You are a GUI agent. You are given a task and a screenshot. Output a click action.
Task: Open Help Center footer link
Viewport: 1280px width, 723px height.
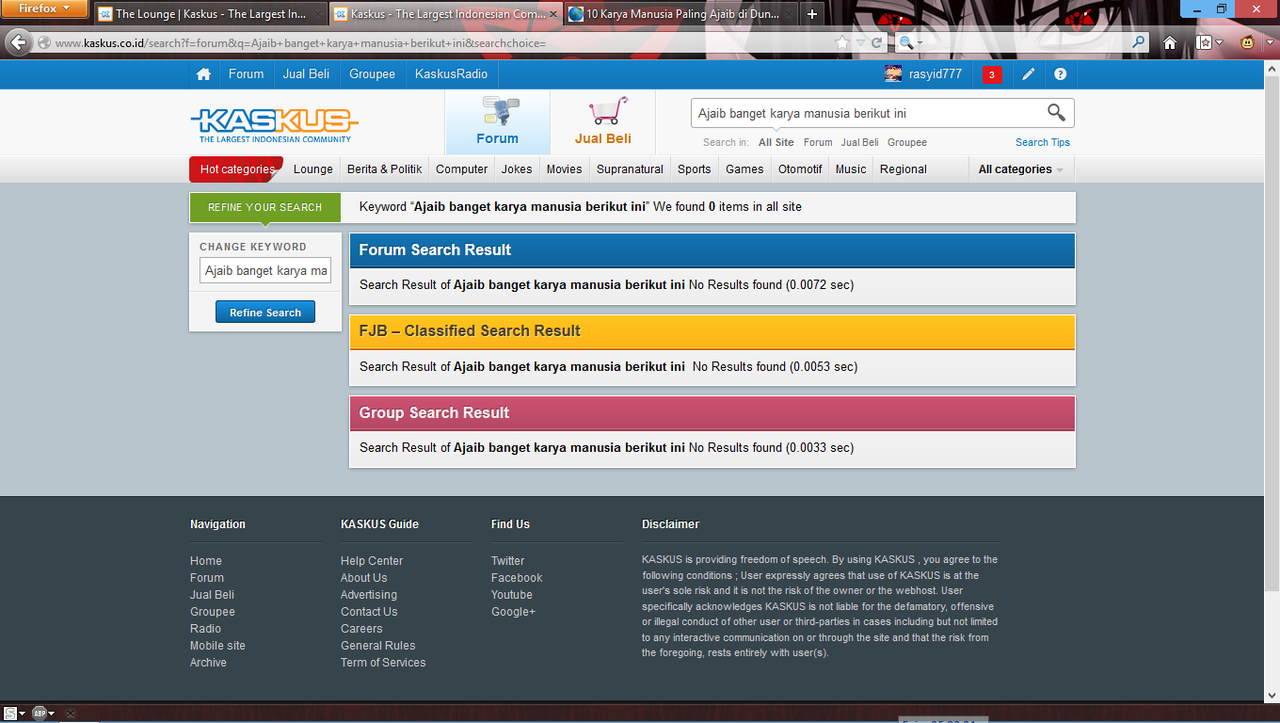(371, 561)
